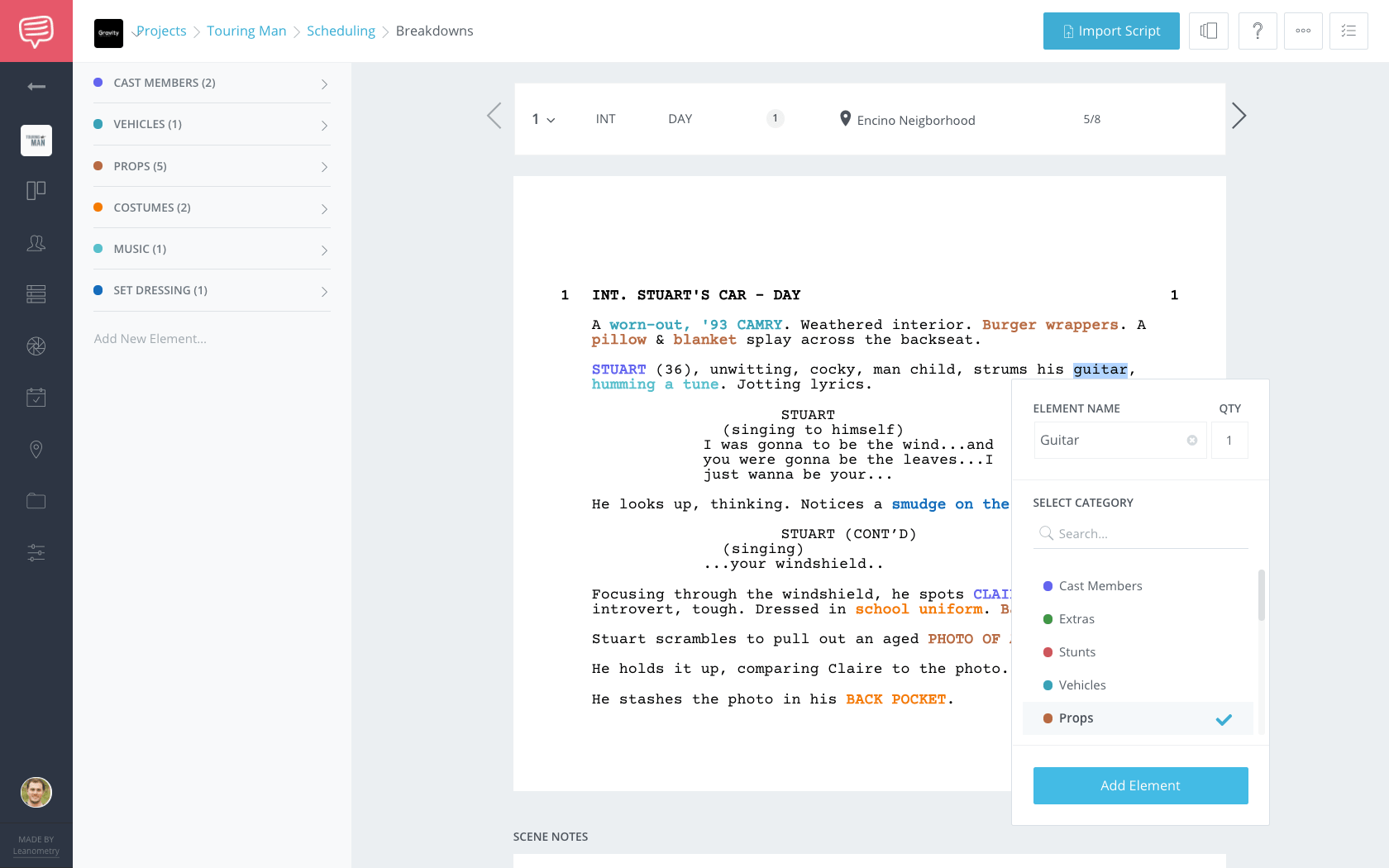Open the locations pin icon in sidebar
Image resolution: width=1389 pixels, height=868 pixels.
click(x=36, y=450)
